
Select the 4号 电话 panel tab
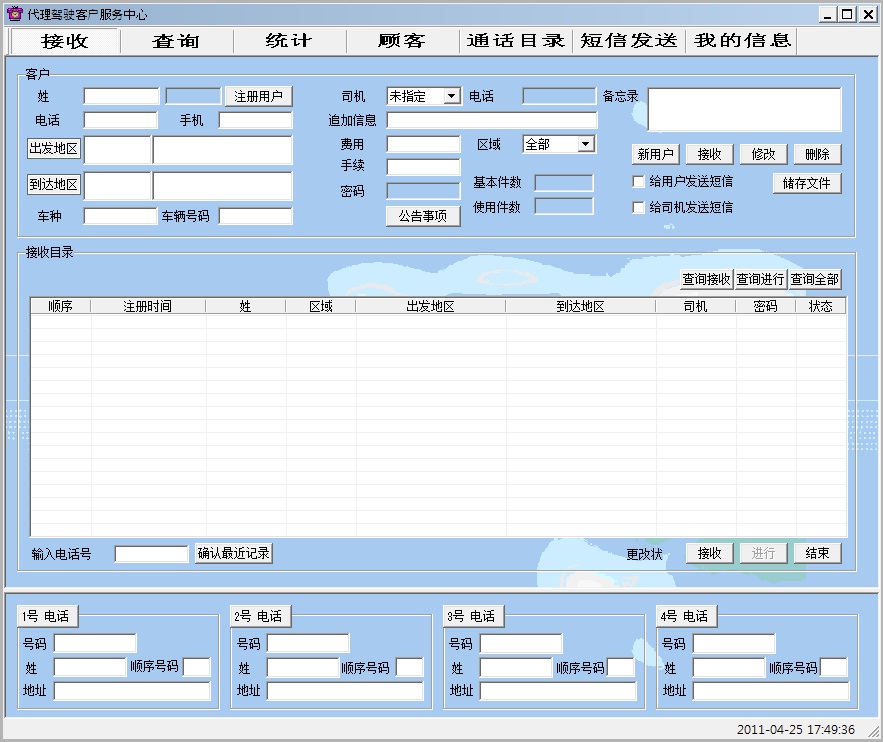coord(686,616)
